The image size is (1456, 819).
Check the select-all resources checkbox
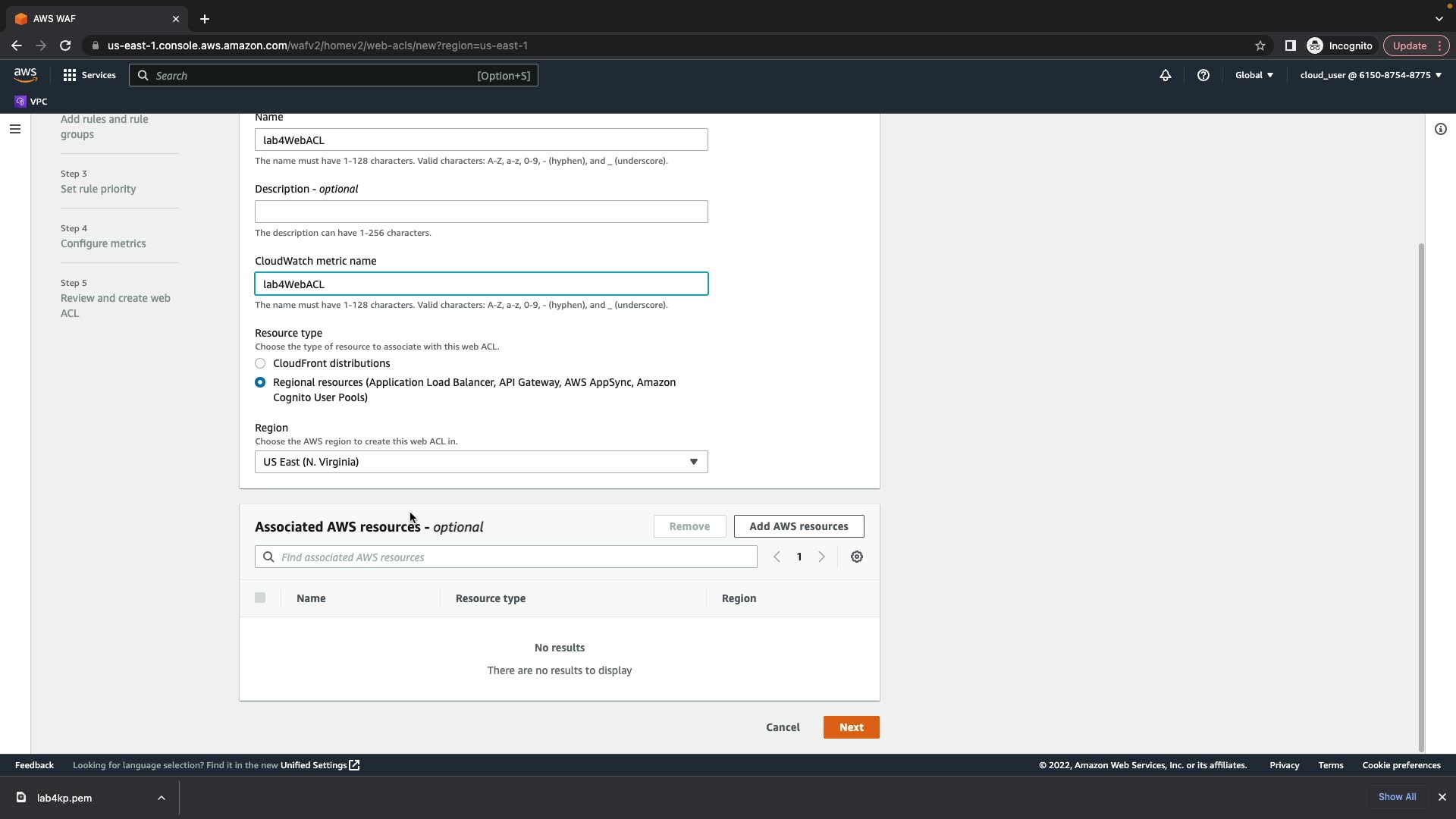coord(260,598)
